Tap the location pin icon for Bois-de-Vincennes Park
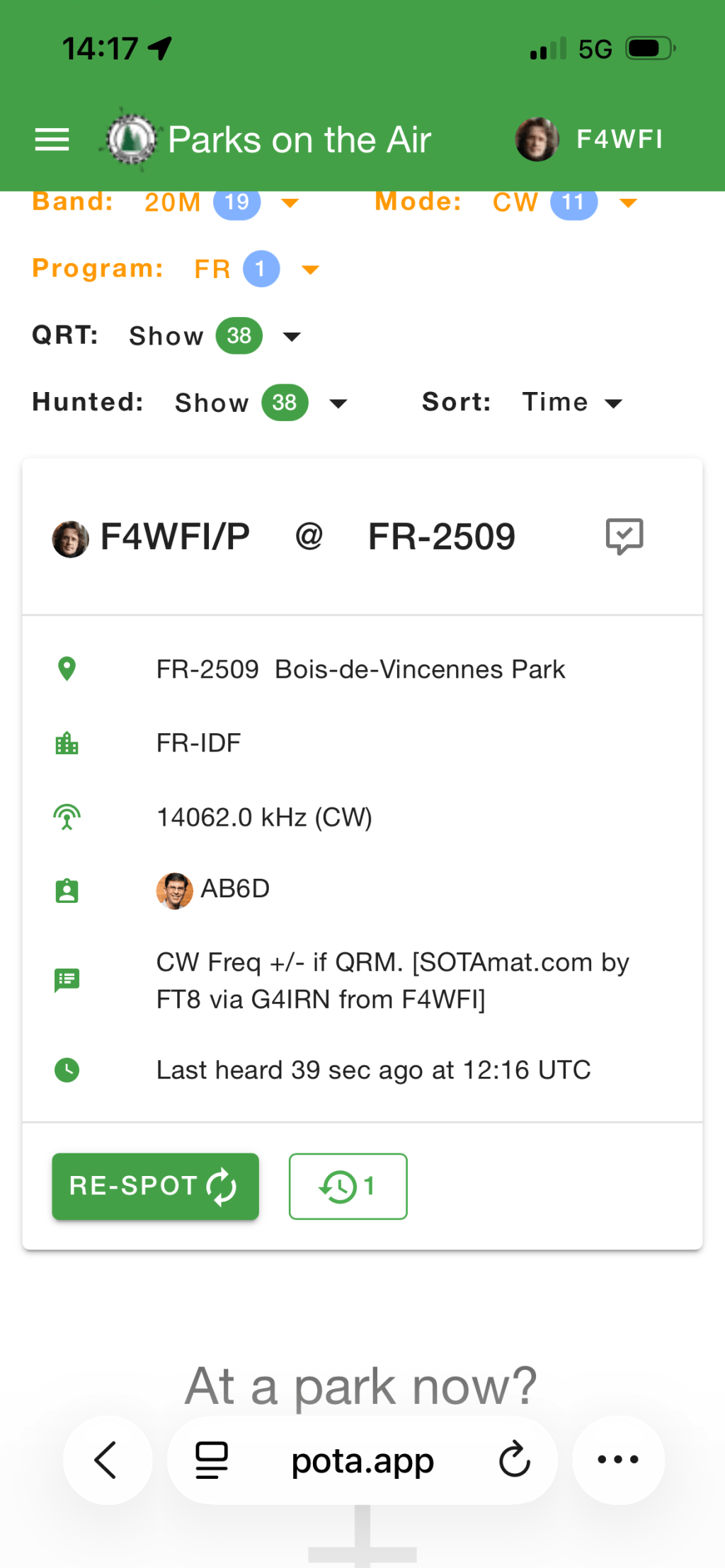The width and height of the screenshot is (725, 1568). click(x=67, y=669)
